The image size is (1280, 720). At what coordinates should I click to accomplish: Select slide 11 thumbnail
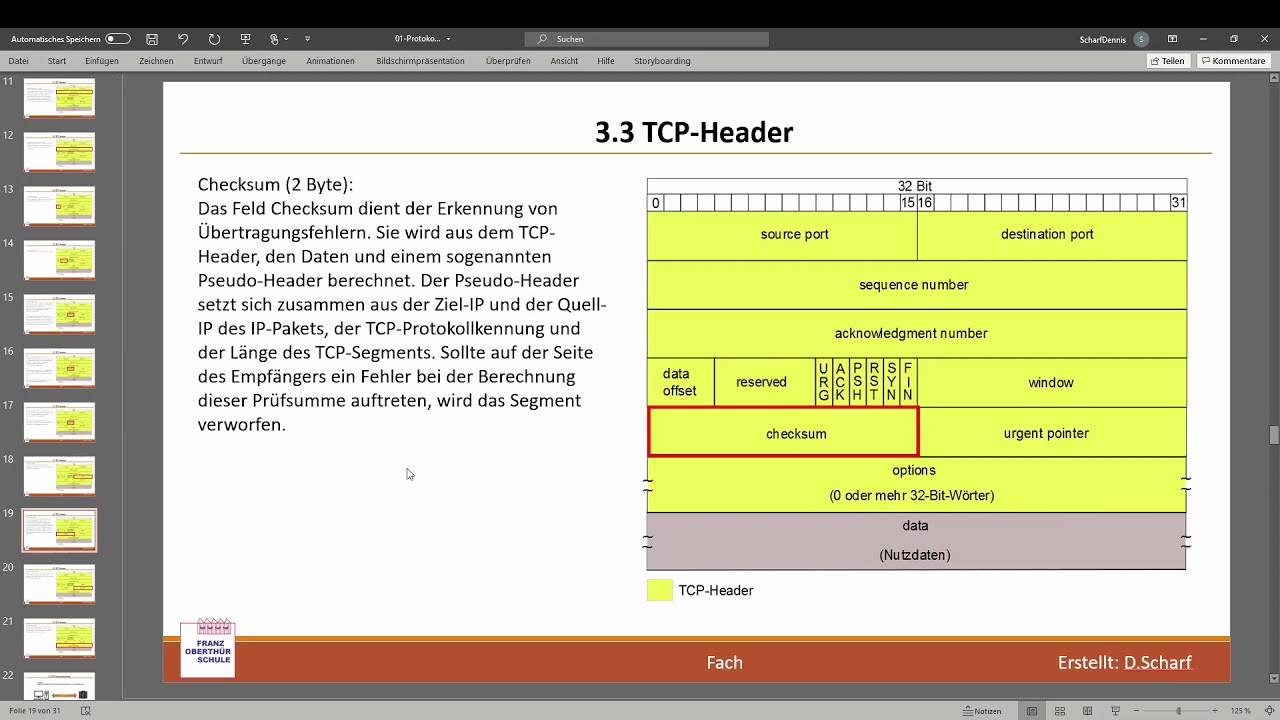click(x=59, y=96)
